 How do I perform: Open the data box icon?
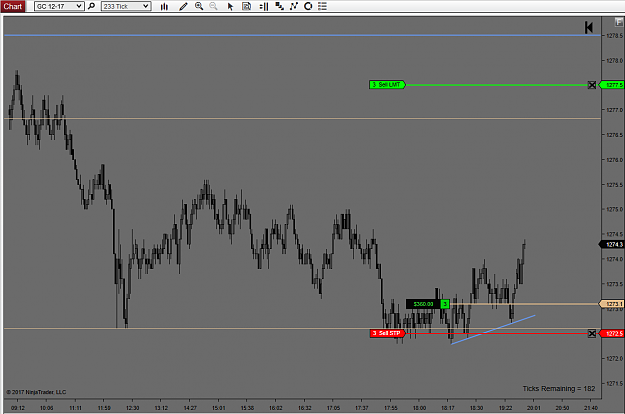(x=246, y=6)
